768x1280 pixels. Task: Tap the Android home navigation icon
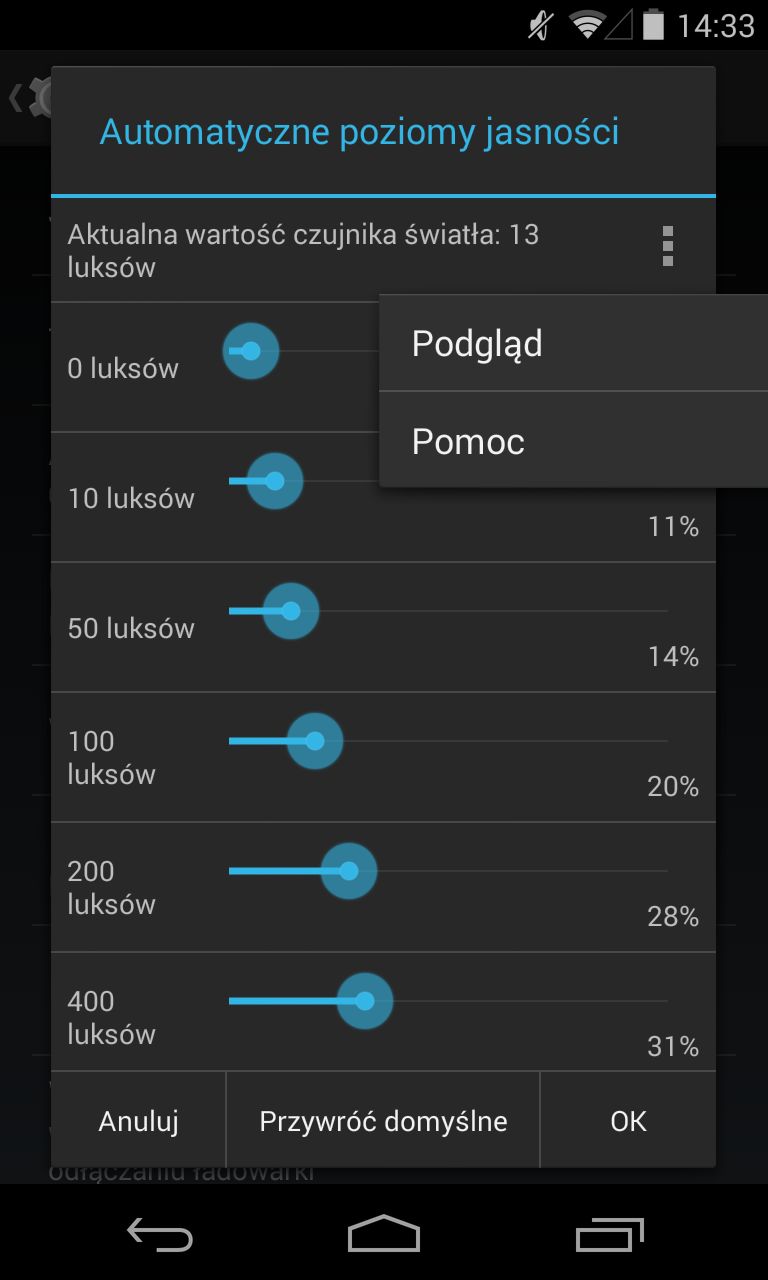coord(384,1235)
